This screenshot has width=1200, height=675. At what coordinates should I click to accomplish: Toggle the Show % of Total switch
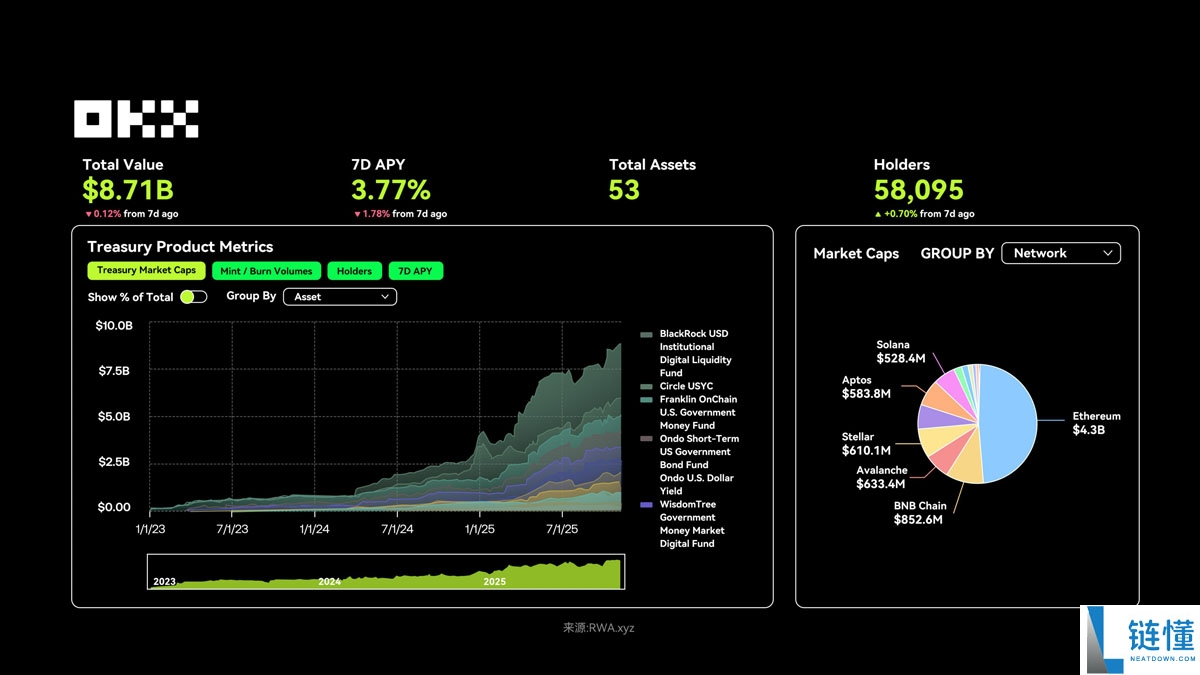coord(193,297)
